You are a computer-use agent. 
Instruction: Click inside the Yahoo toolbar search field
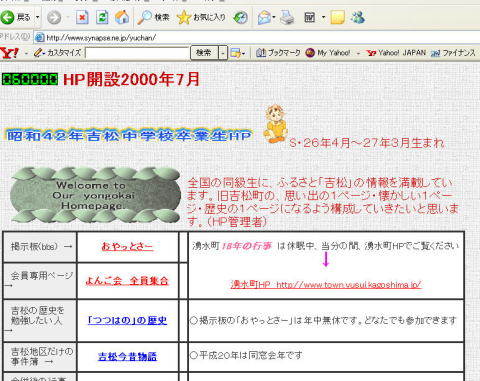137,53
